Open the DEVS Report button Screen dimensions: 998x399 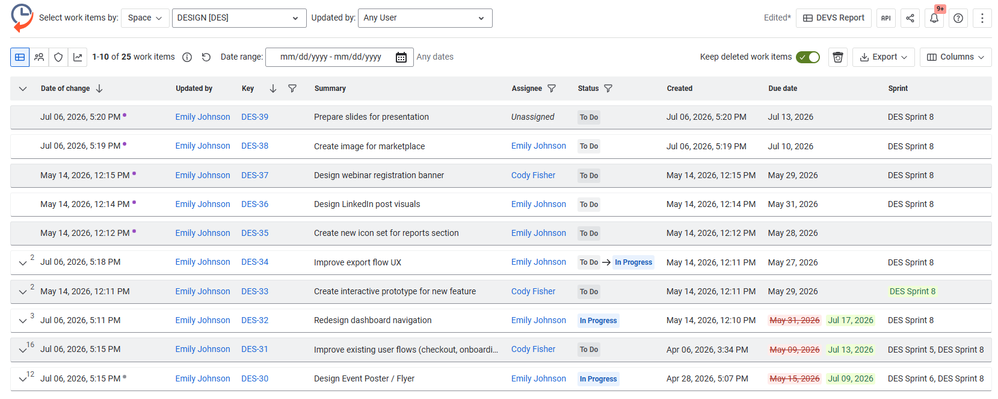833,18
